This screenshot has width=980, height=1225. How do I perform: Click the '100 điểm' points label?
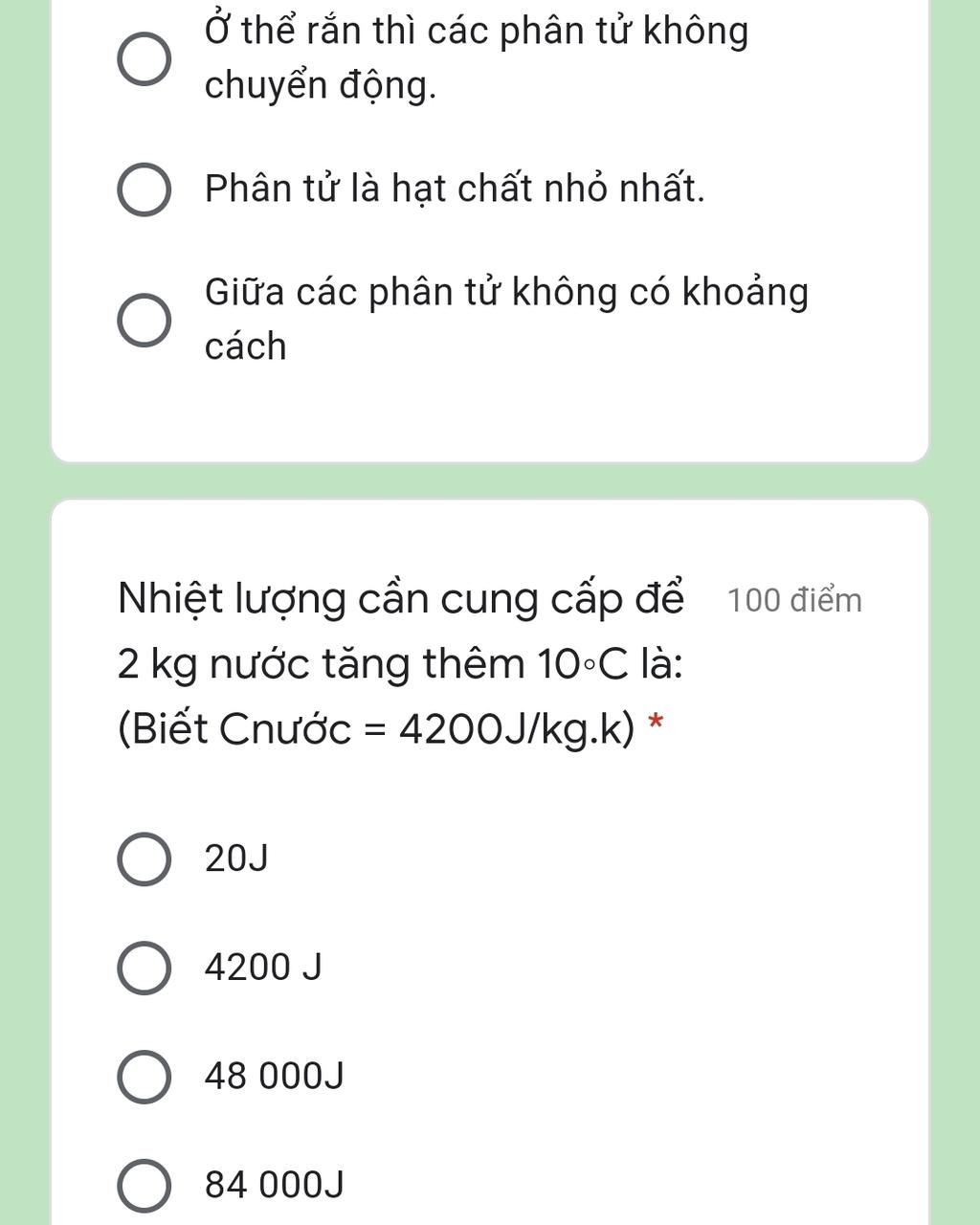tap(794, 601)
